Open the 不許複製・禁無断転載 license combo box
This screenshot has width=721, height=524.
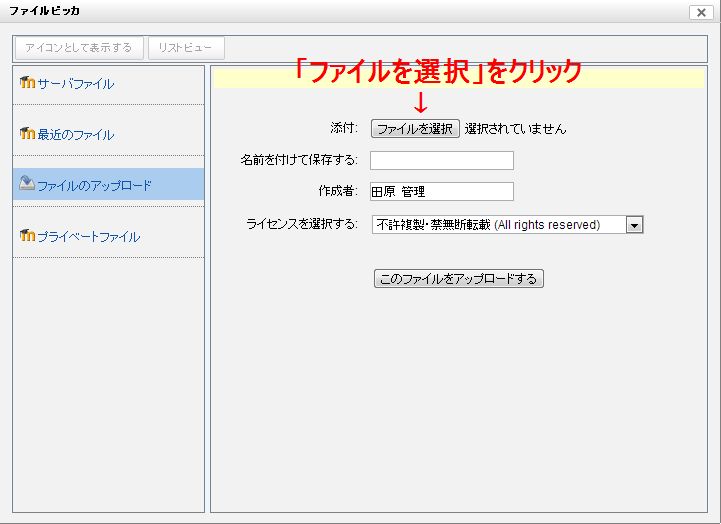tap(498, 225)
